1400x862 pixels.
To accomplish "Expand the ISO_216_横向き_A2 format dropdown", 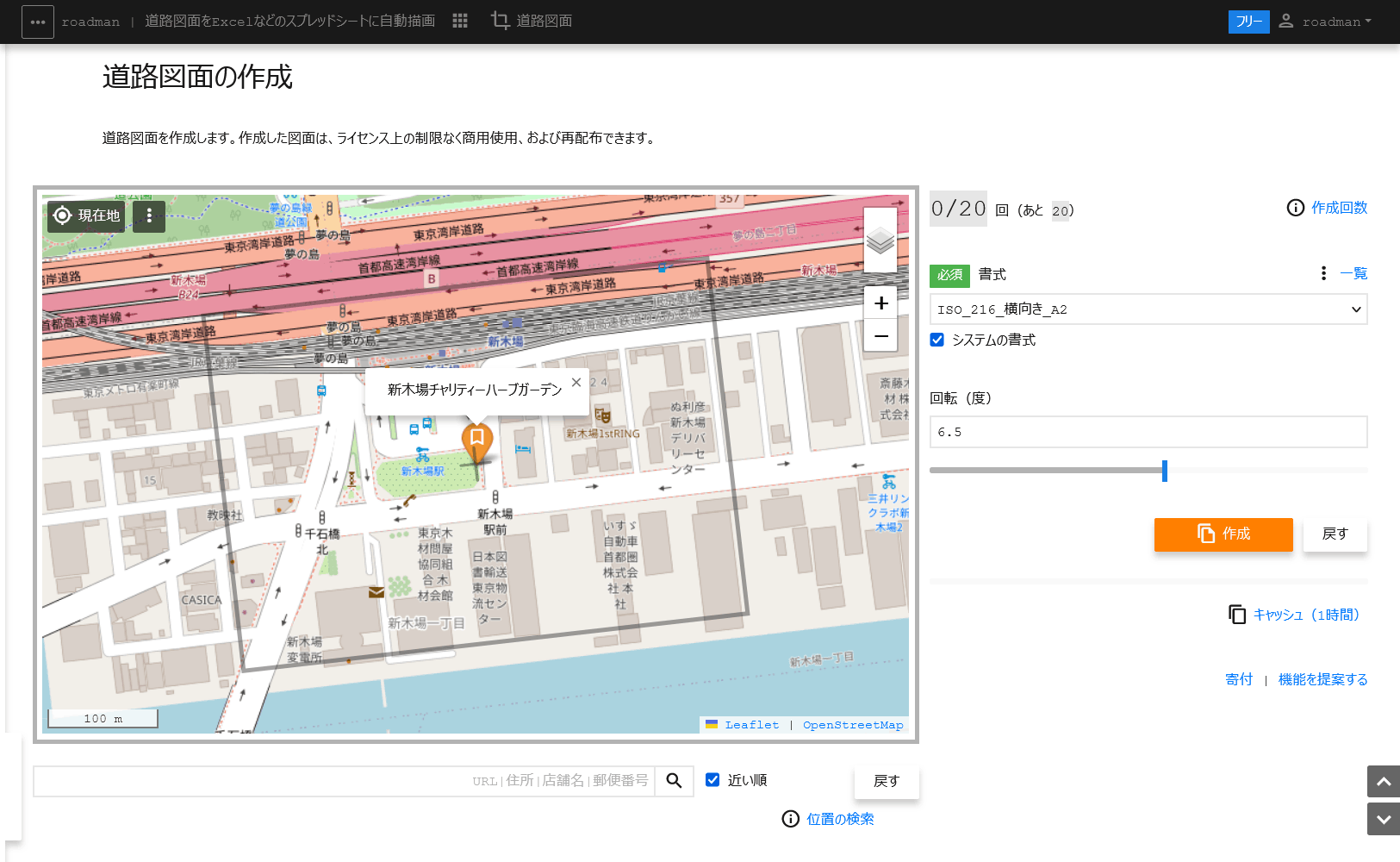I will [1148, 309].
